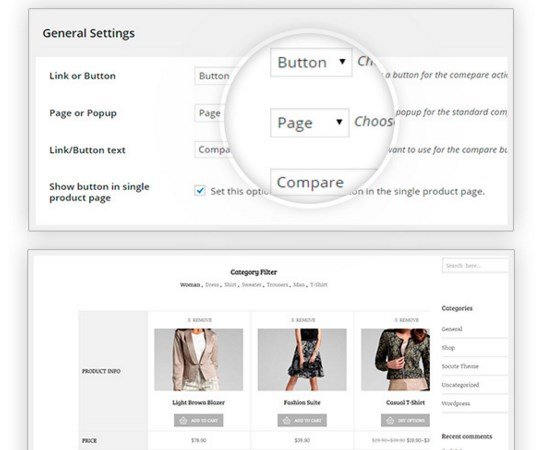Open the Light Brown Blazer product image
This screenshot has width=540, height=450.
(x=199, y=359)
